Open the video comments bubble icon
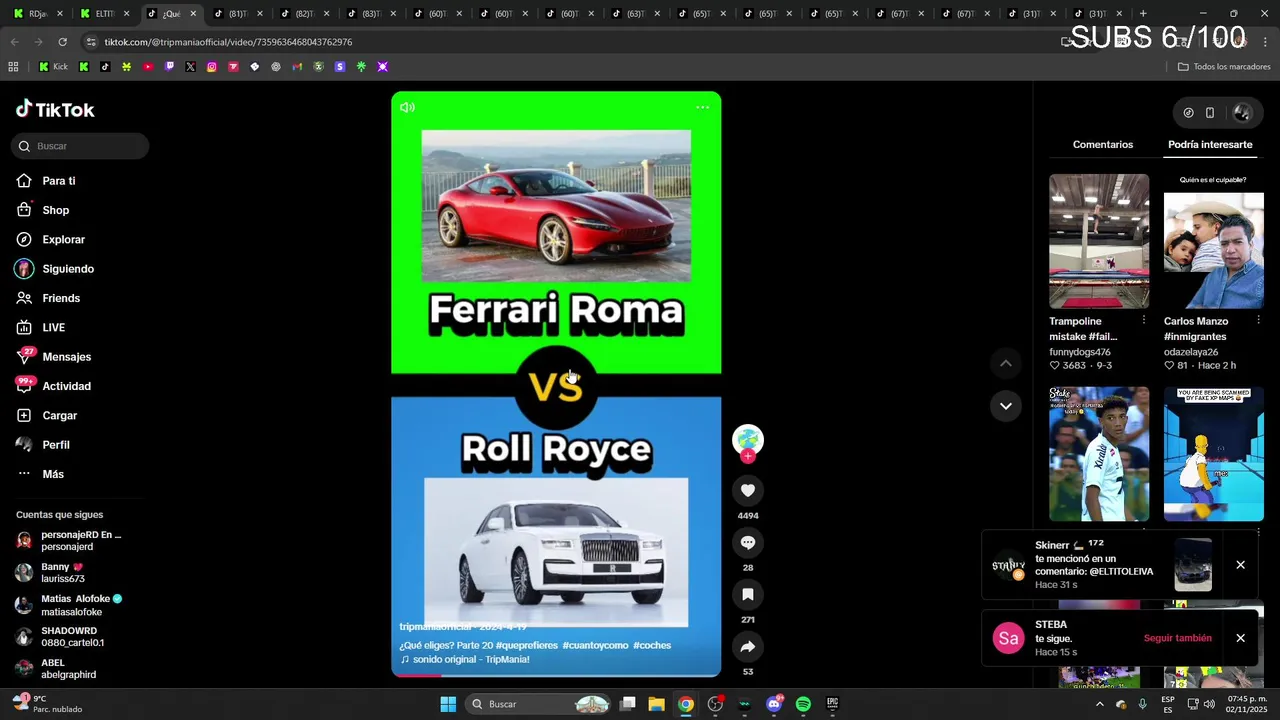 tap(747, 542)
